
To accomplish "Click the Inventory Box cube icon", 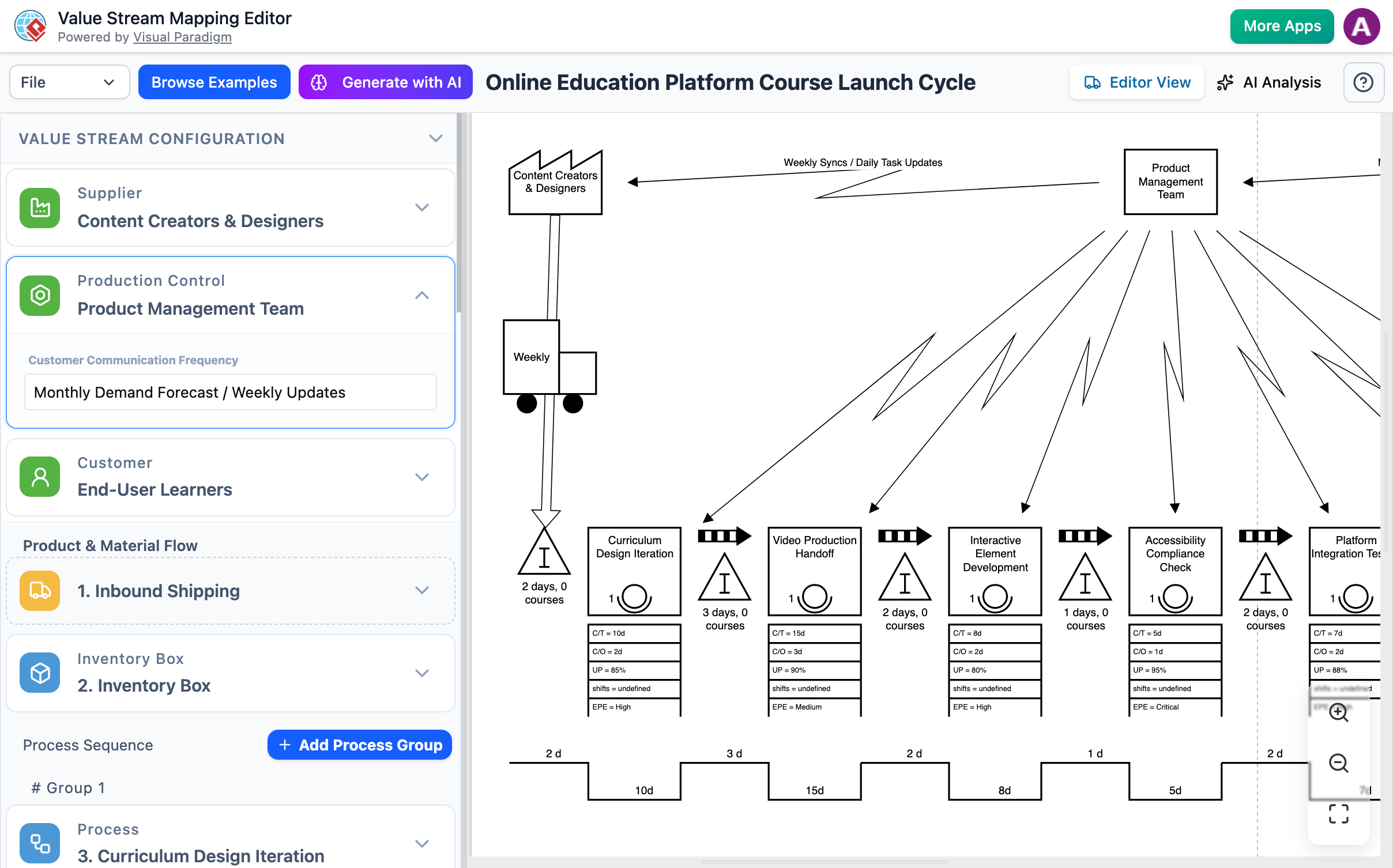I will (x=40, y=673).
